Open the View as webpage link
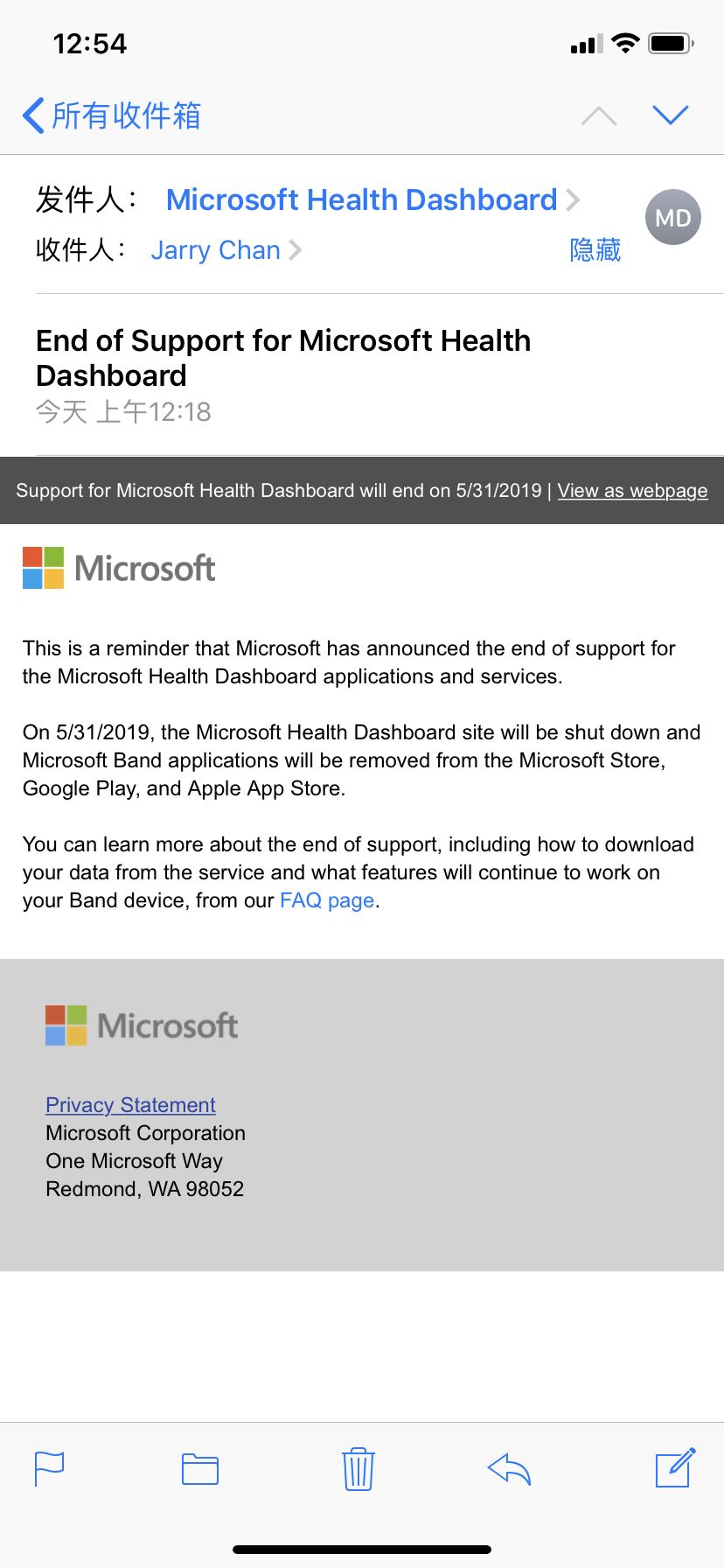Viewport: 724px width, 1568px height. [632, 491]
